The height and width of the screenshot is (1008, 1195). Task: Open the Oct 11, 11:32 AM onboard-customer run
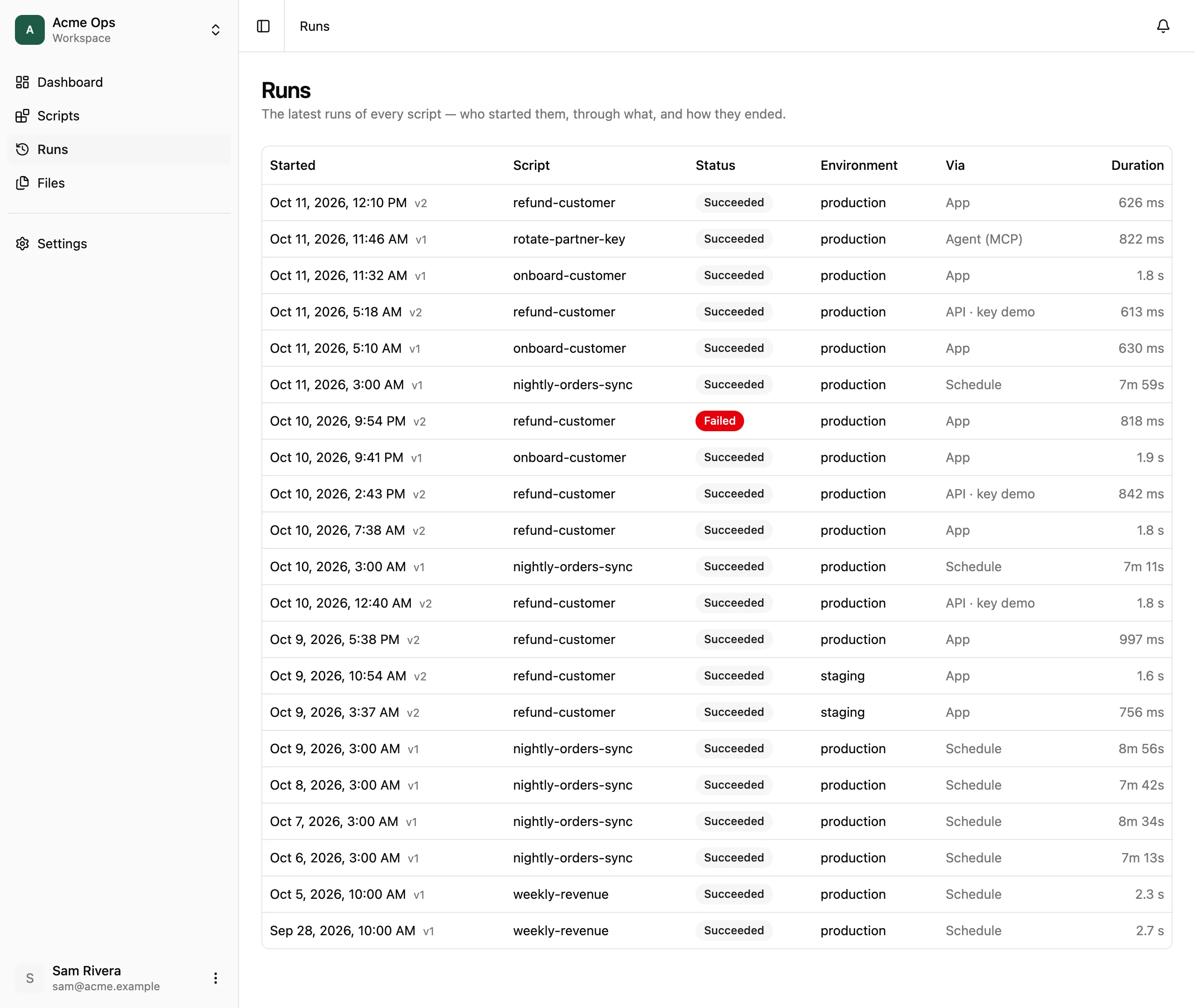(717, 275)
